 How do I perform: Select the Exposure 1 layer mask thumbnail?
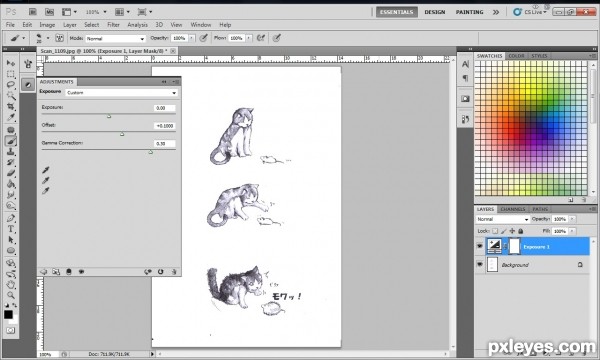coord(514,246)
